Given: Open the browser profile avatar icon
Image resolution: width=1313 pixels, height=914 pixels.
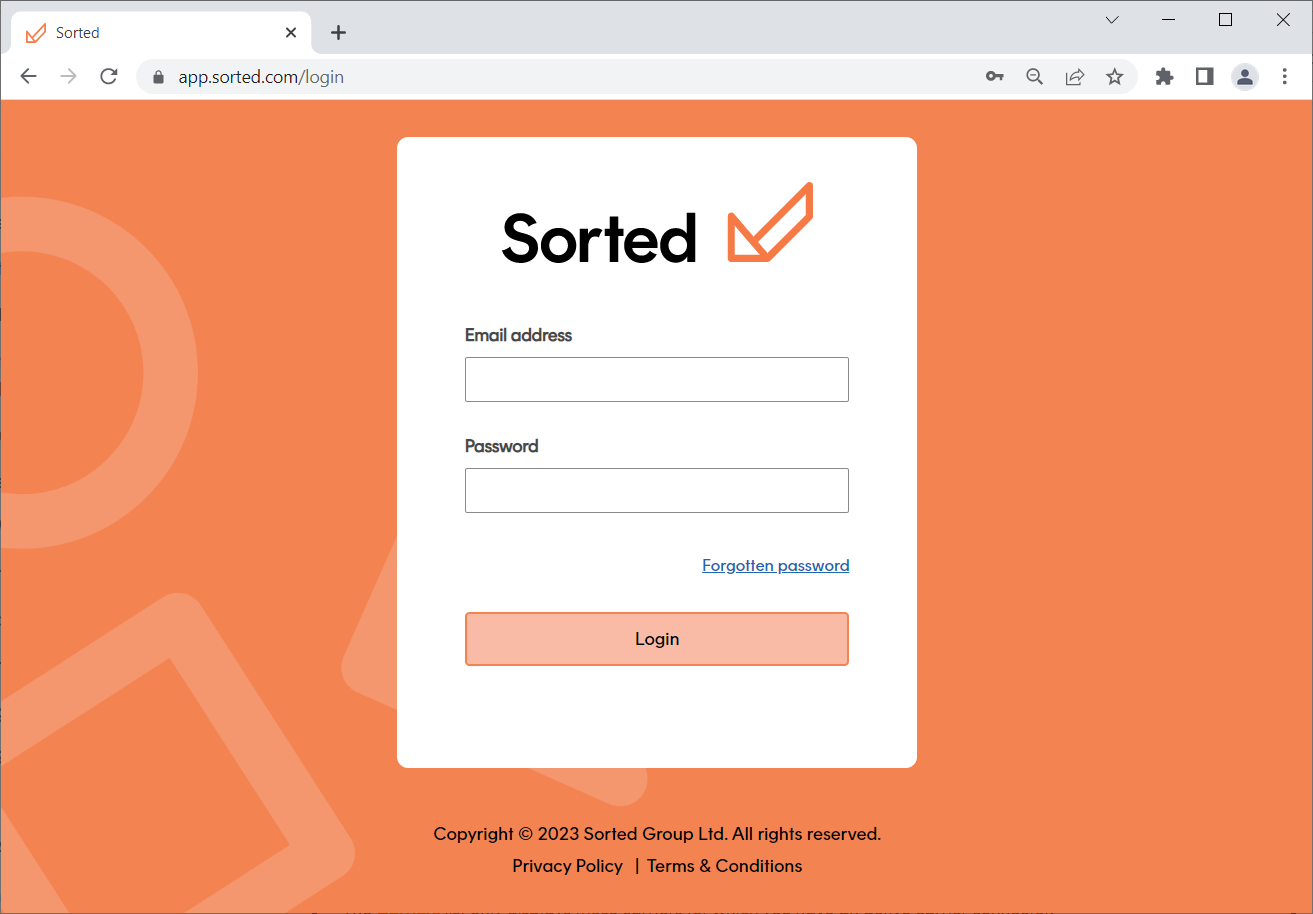Looking at the screenshot, I should click(x=1244, y=76).
